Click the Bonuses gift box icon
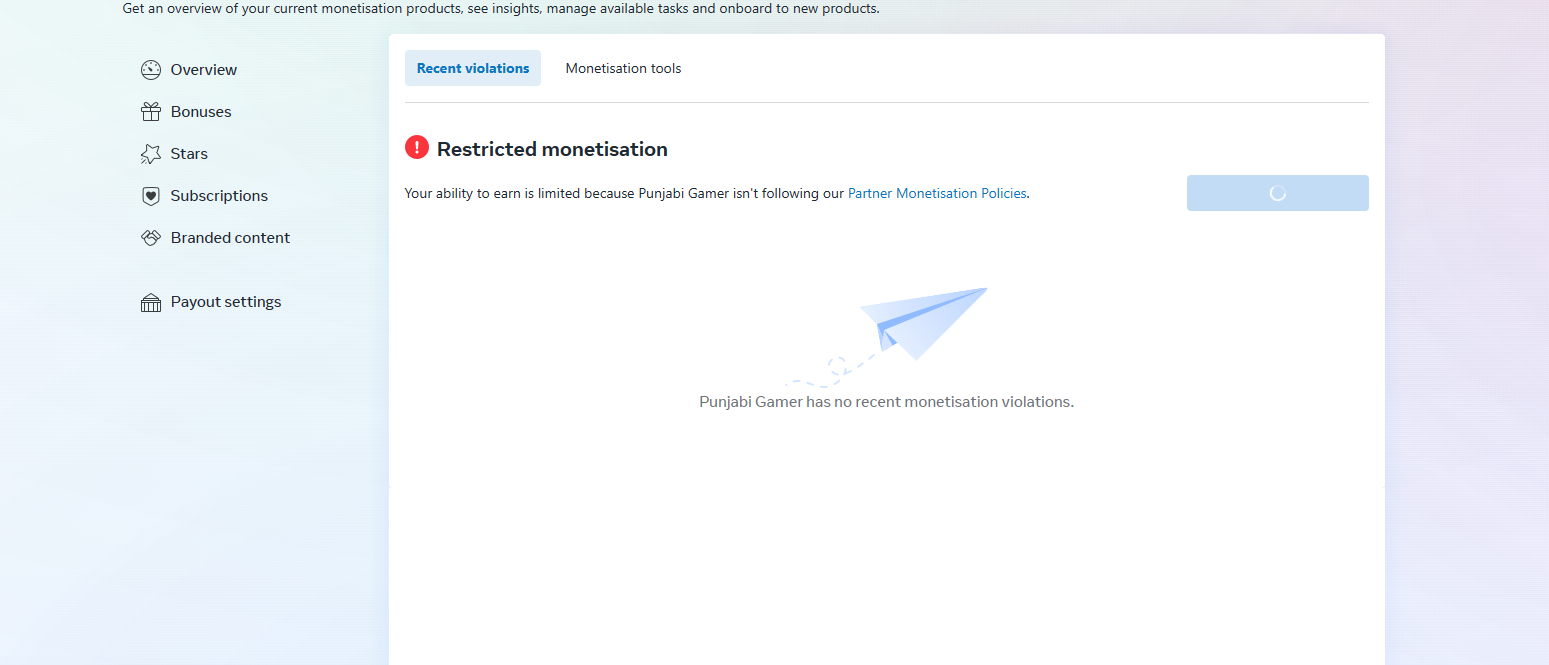Image resolution: width=1549 pixels, height=665 pixels. [x=151, y=112]
